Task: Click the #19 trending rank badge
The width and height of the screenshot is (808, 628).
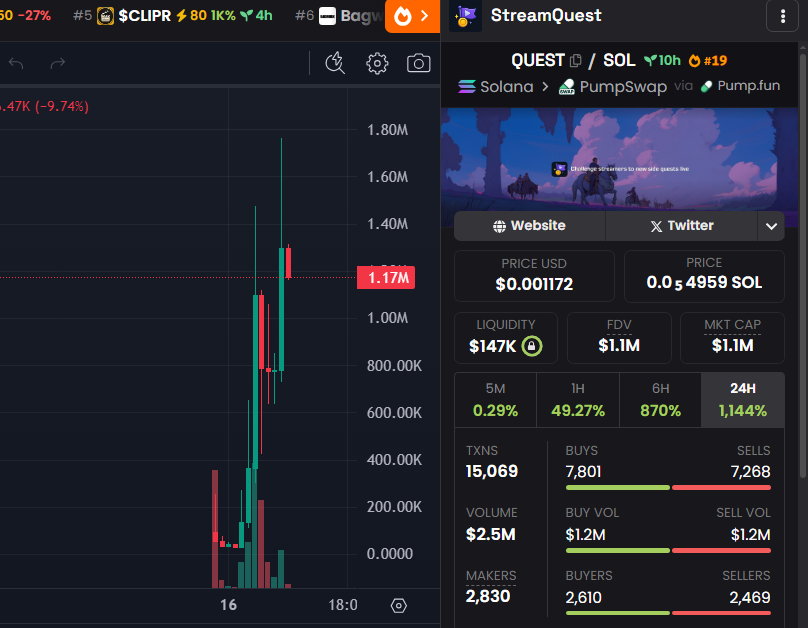Action: (708, 61)
